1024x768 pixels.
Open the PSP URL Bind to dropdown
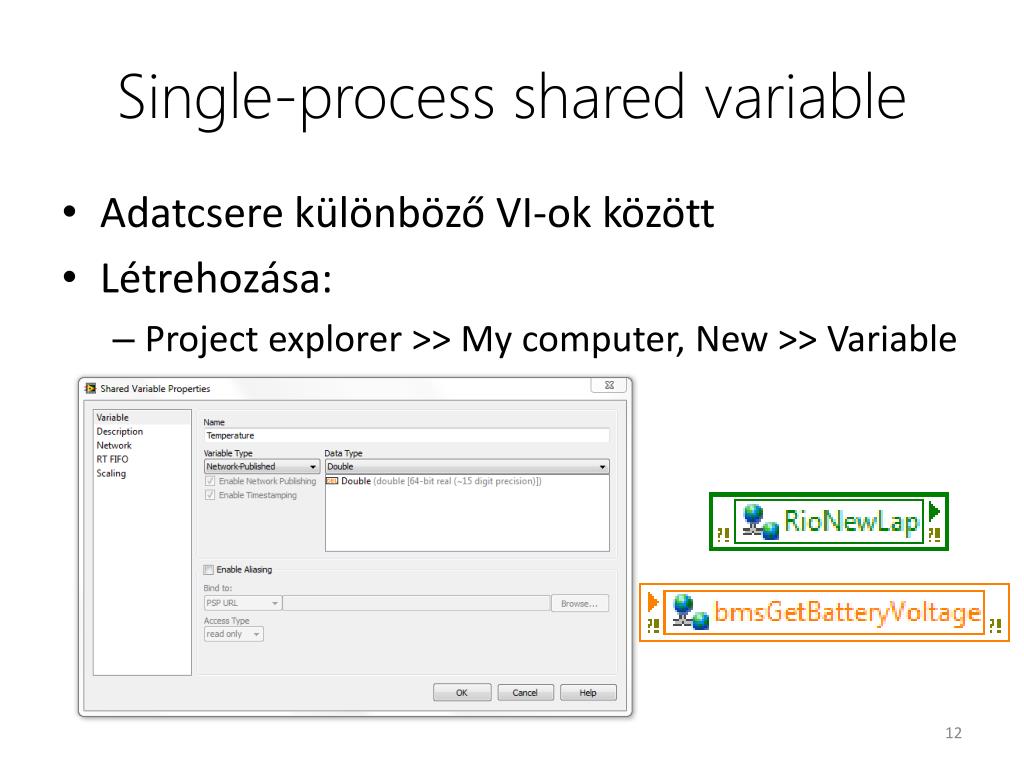[x=242, y=603]
